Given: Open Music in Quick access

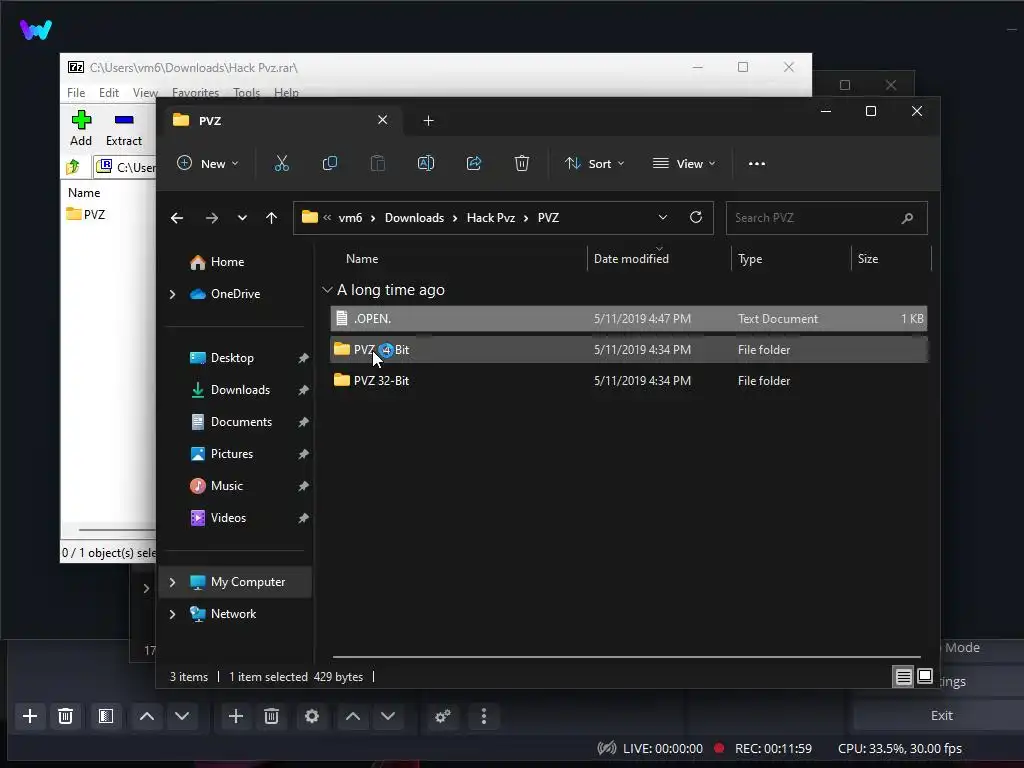Looking at the screenshot, I should 226,486.
